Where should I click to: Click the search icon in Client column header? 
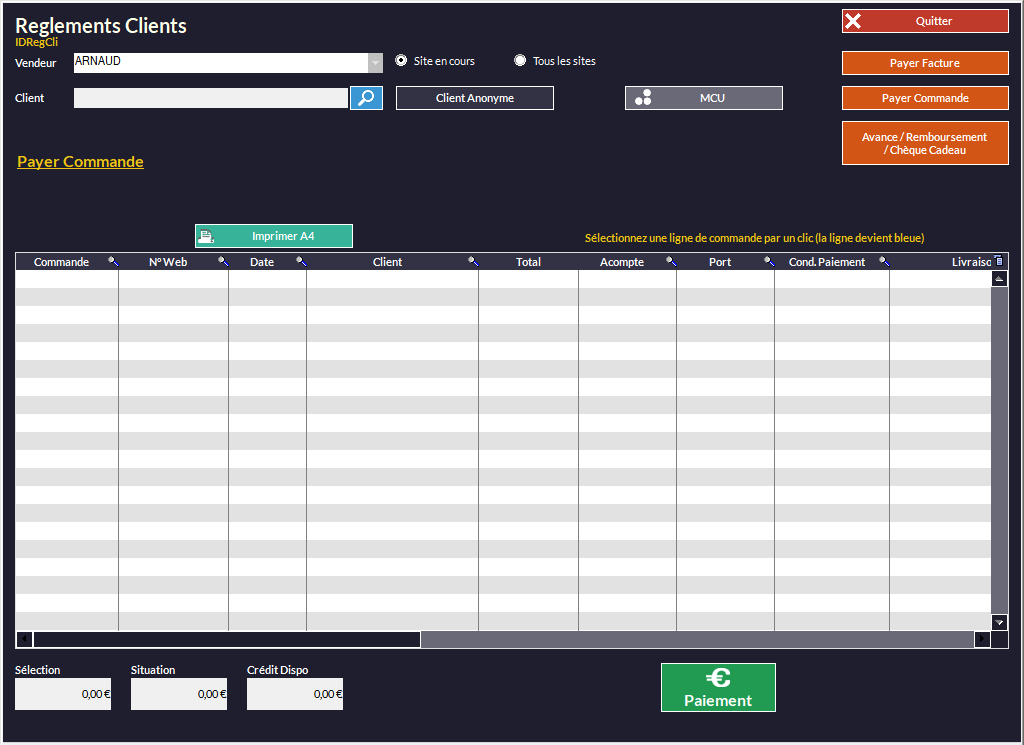(473, 262)
